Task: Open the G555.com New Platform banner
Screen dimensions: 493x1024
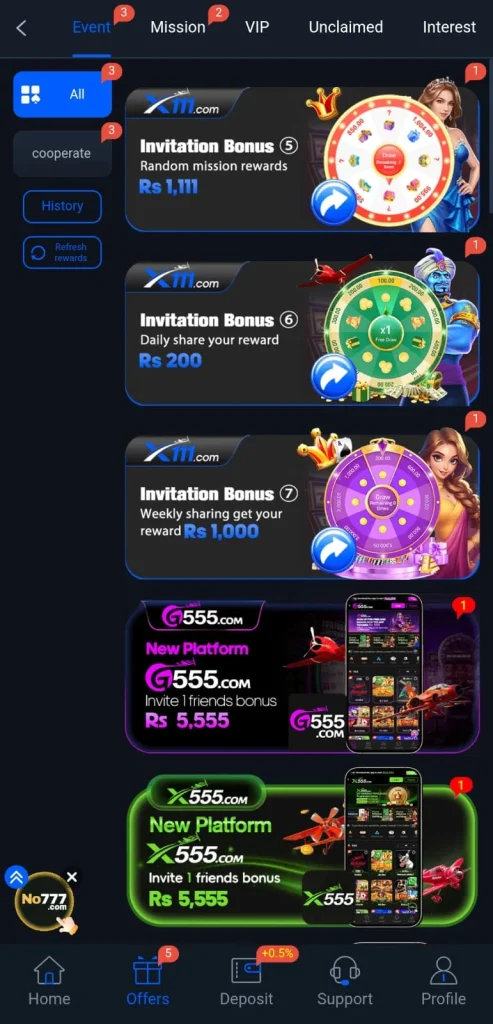Action: [302, 675]
